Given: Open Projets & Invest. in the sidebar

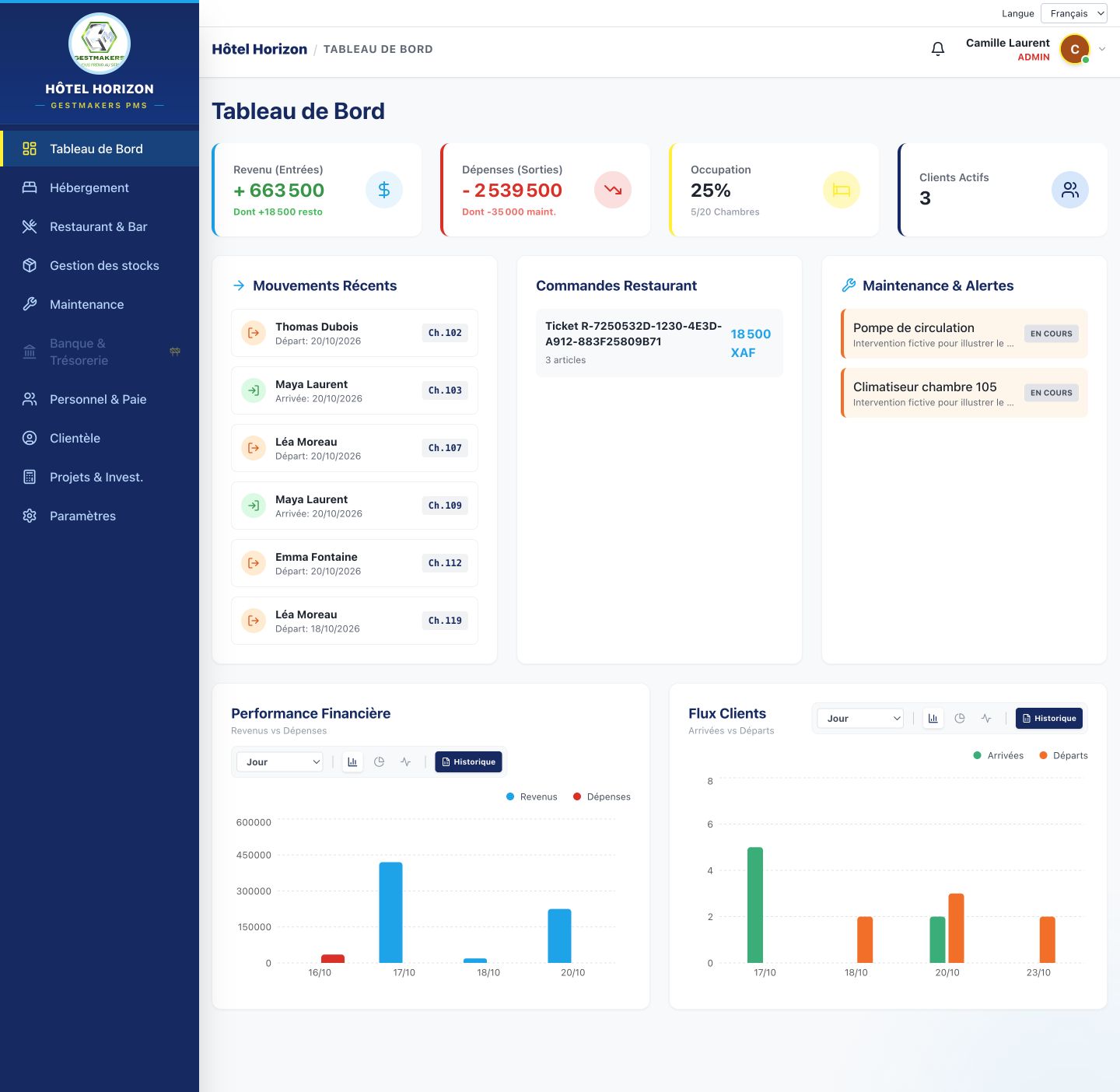Looking at the screenshot, I should [x=100, y=477].
